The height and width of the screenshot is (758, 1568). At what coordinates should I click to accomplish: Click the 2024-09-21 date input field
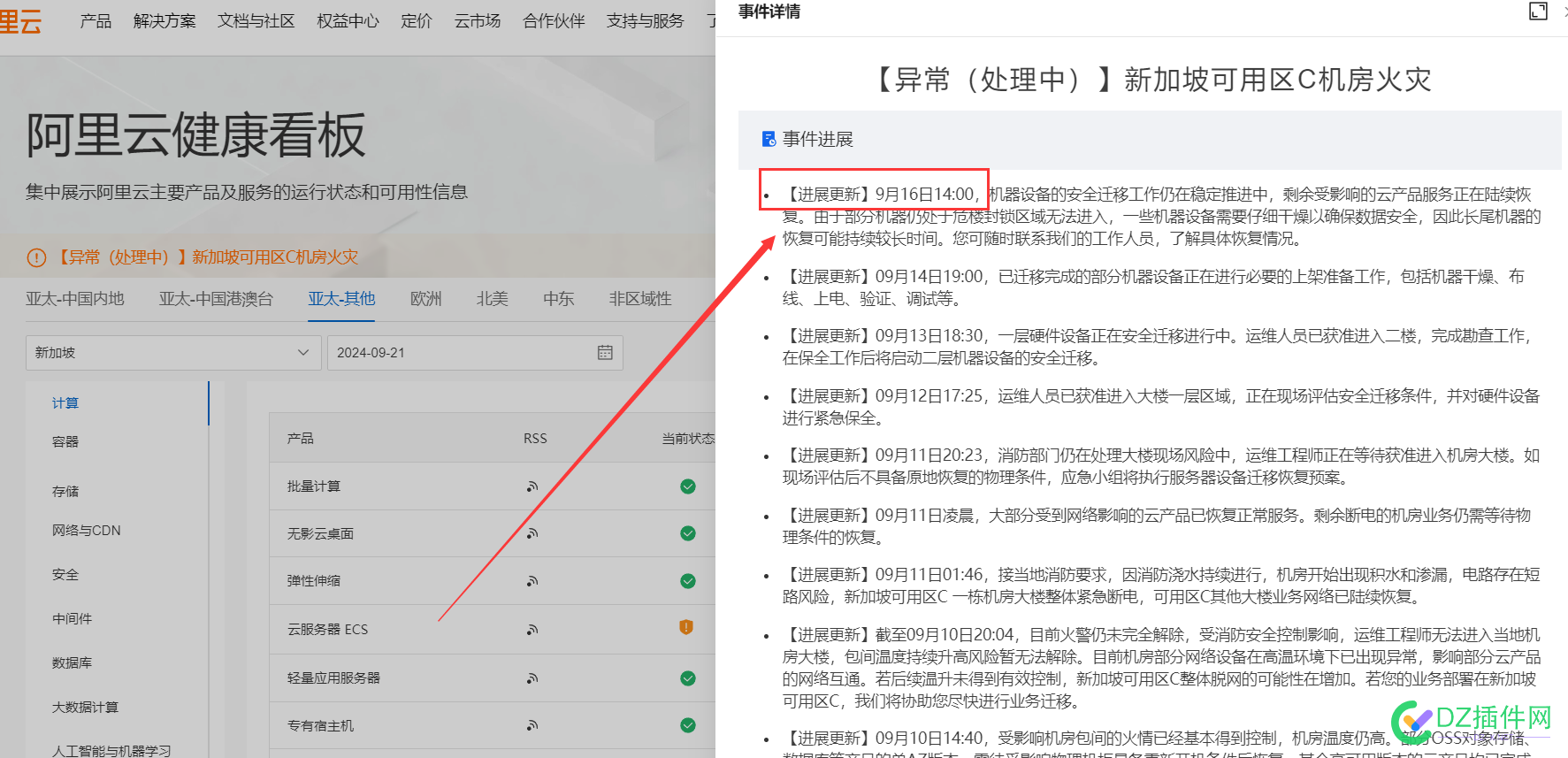(475, 352)
